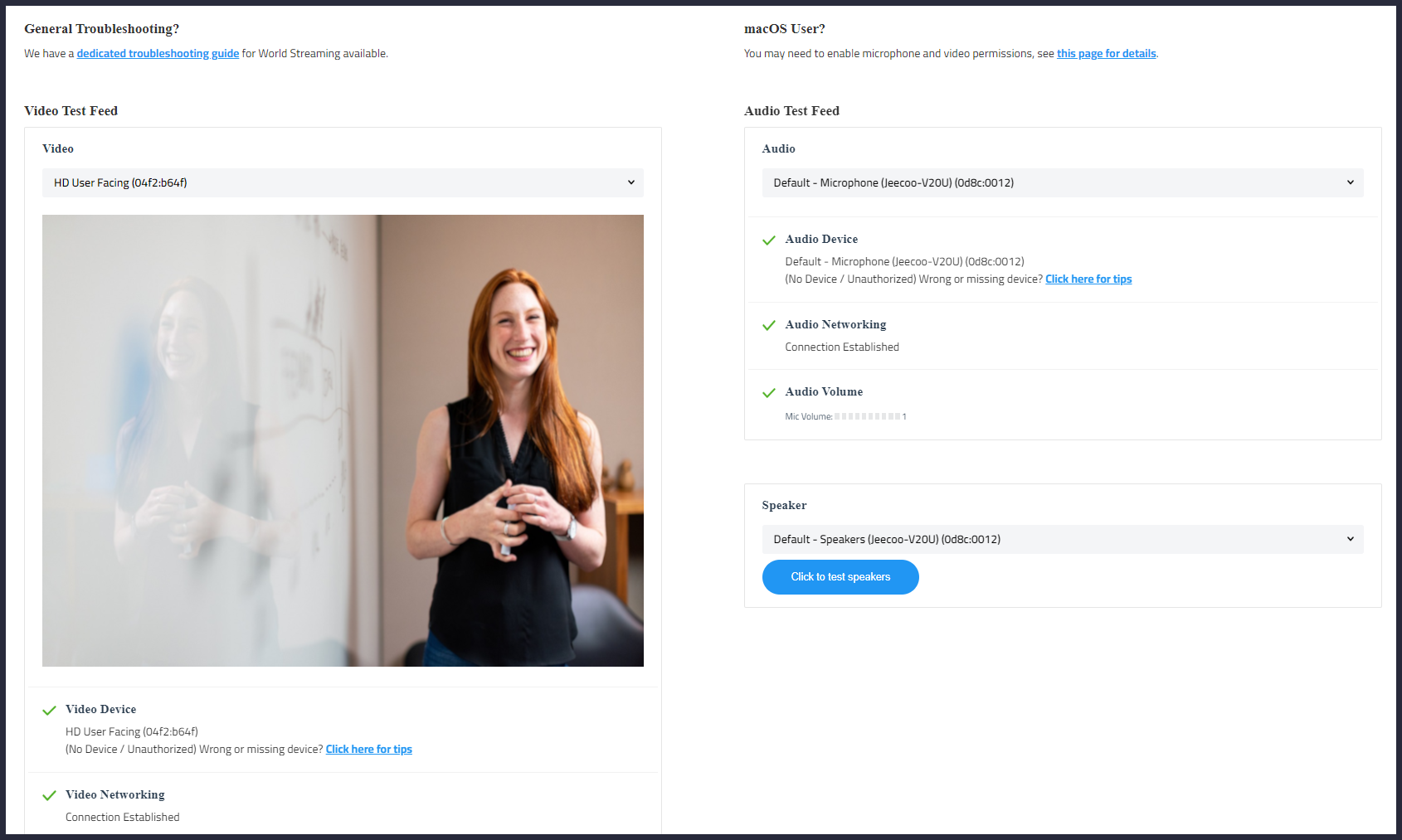This screenshot has height=840, width=1402.
Task: Open the HD User Facing video dropdown
Action: click(x=343, y=183)
